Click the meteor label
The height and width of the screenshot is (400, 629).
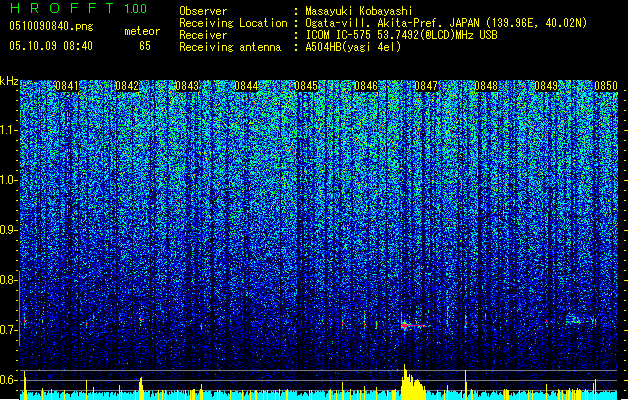tap(142, 31)
